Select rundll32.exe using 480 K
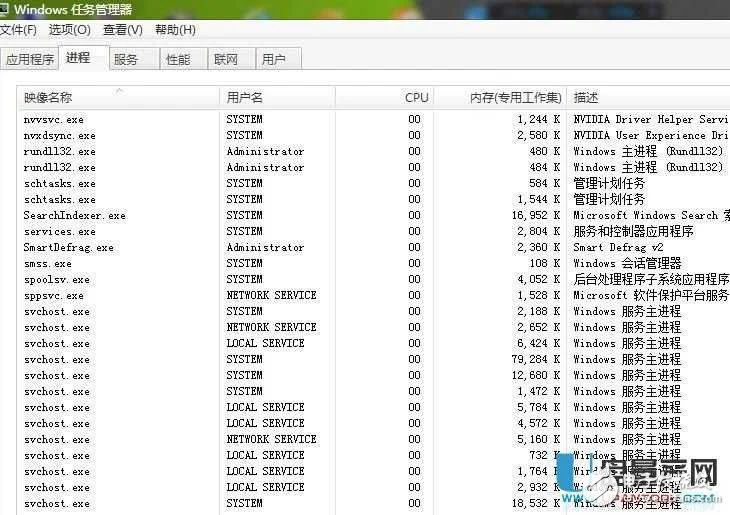This screenshot has height=515, width=730. 374,151
